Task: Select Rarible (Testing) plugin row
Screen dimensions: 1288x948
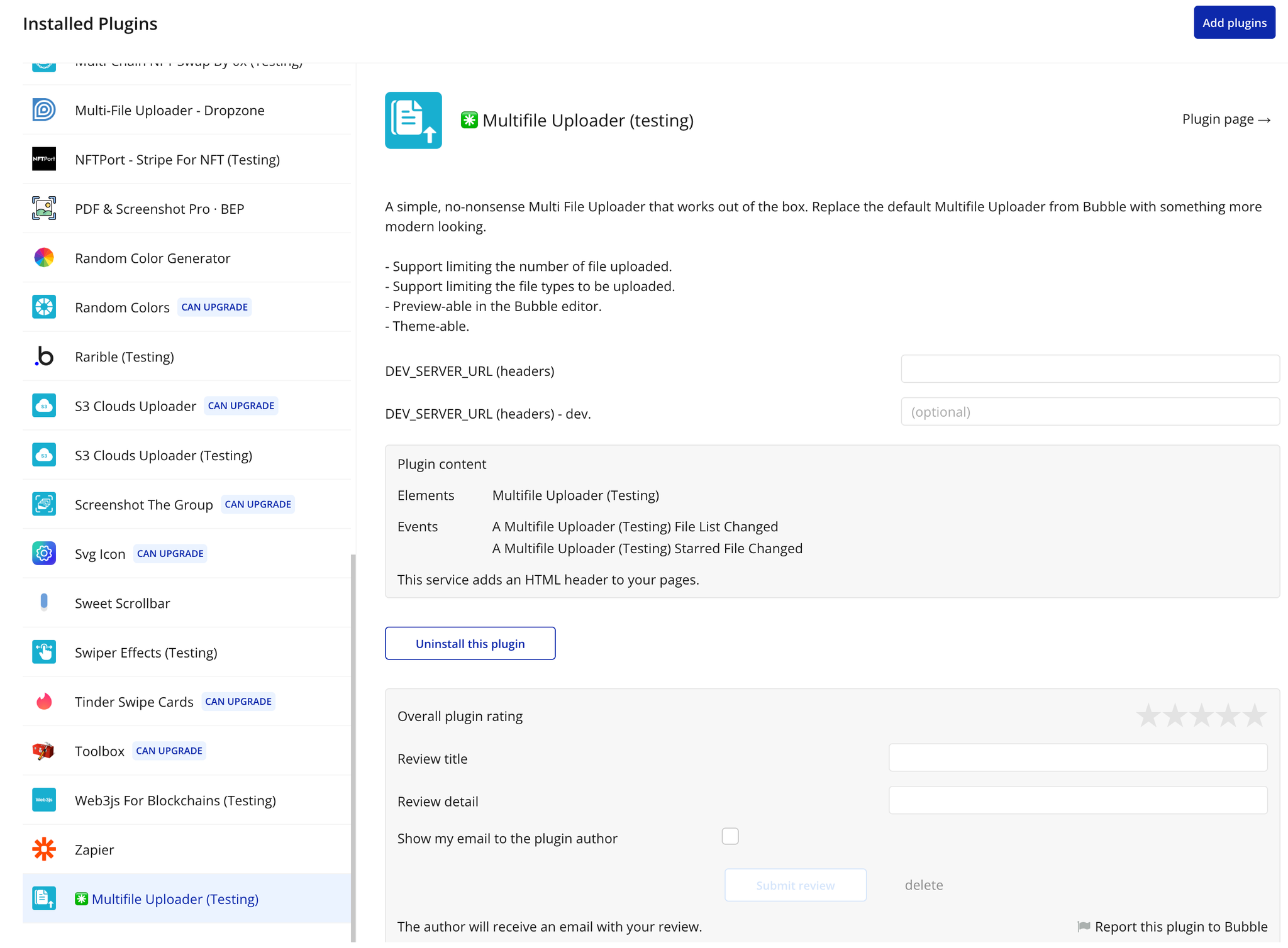Action: click(186, 356)
